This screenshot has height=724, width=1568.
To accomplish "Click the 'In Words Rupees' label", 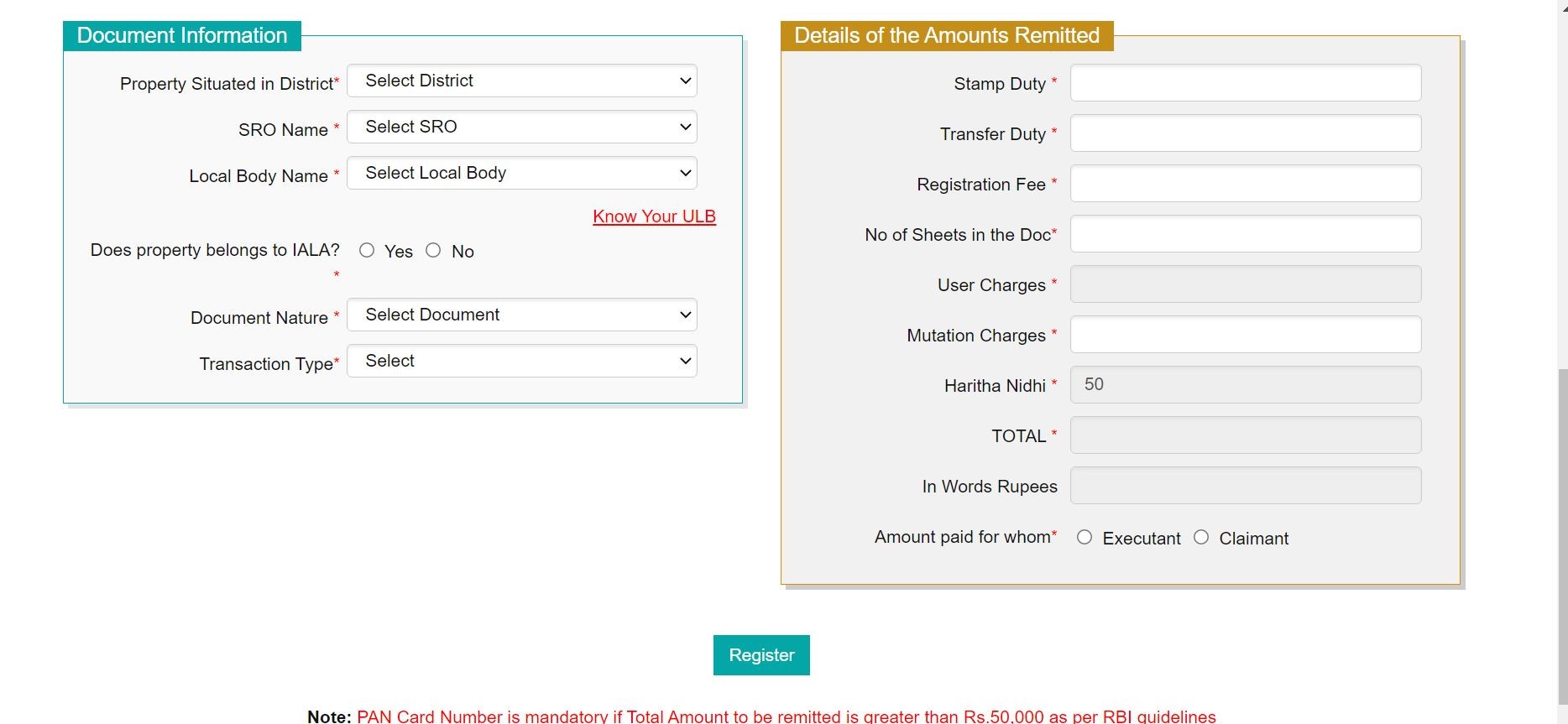I will 990,487.
